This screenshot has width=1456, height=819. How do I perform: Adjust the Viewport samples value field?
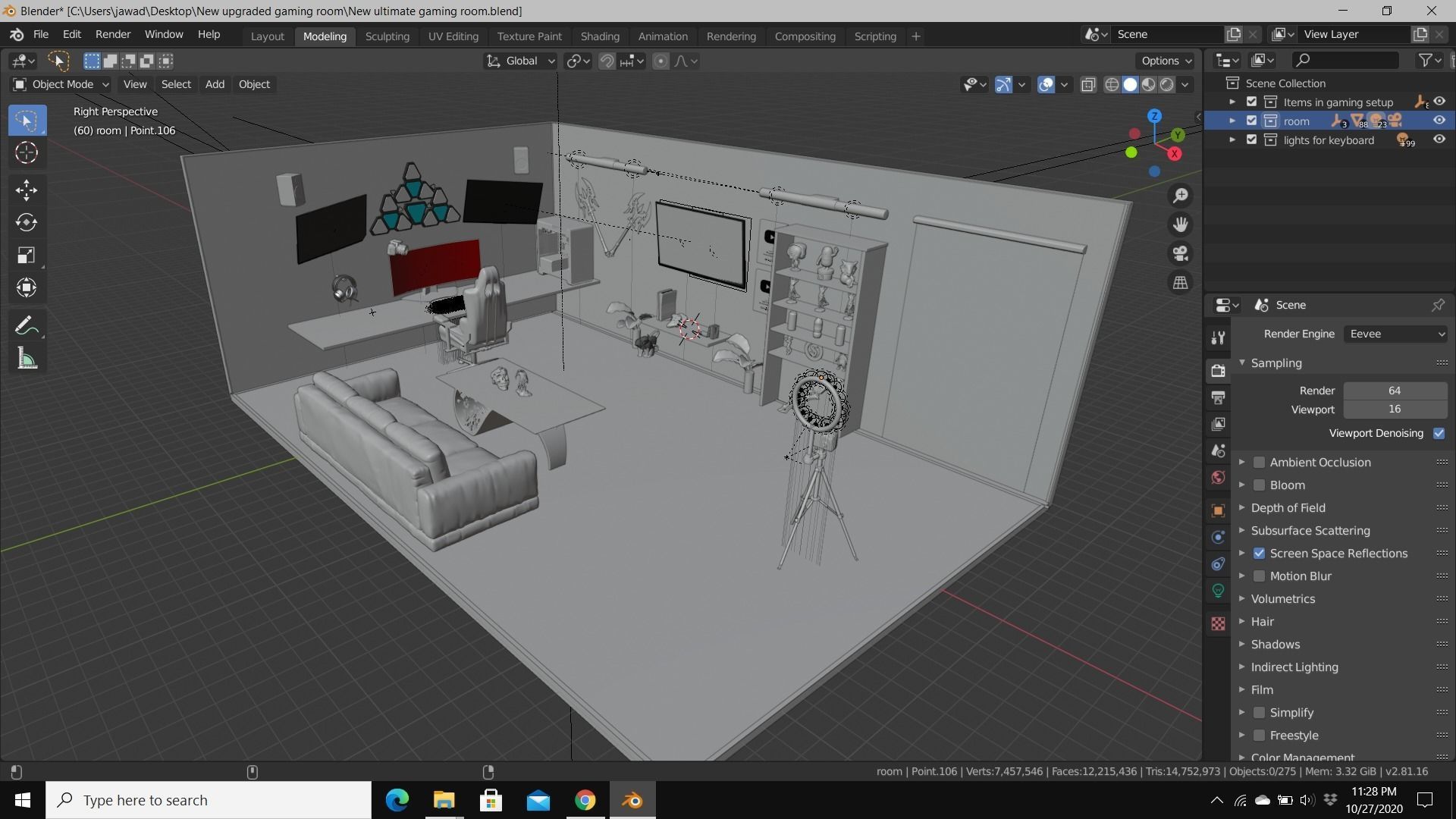tap(1395, 409)
